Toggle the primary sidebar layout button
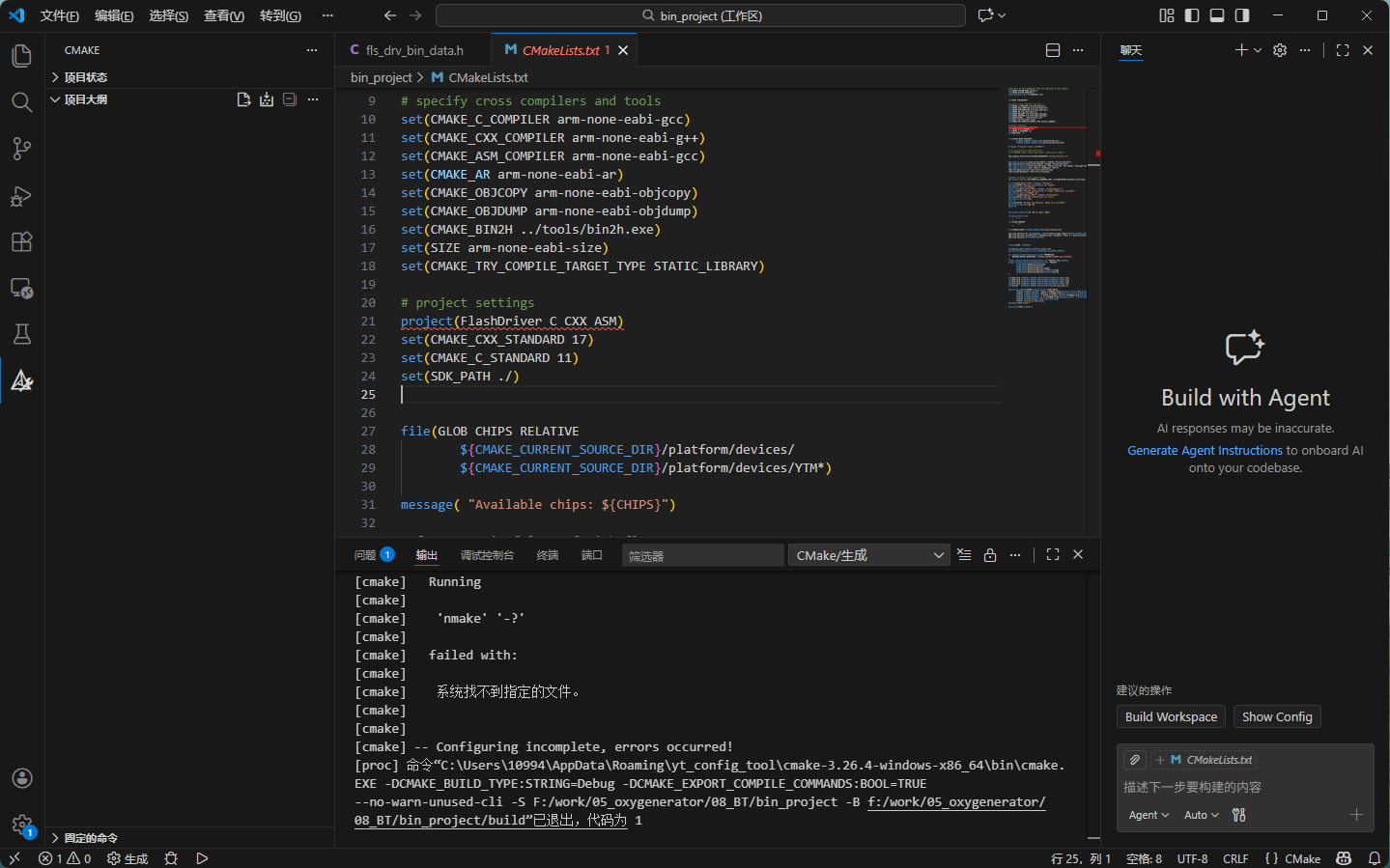 tap(1192, 15)
